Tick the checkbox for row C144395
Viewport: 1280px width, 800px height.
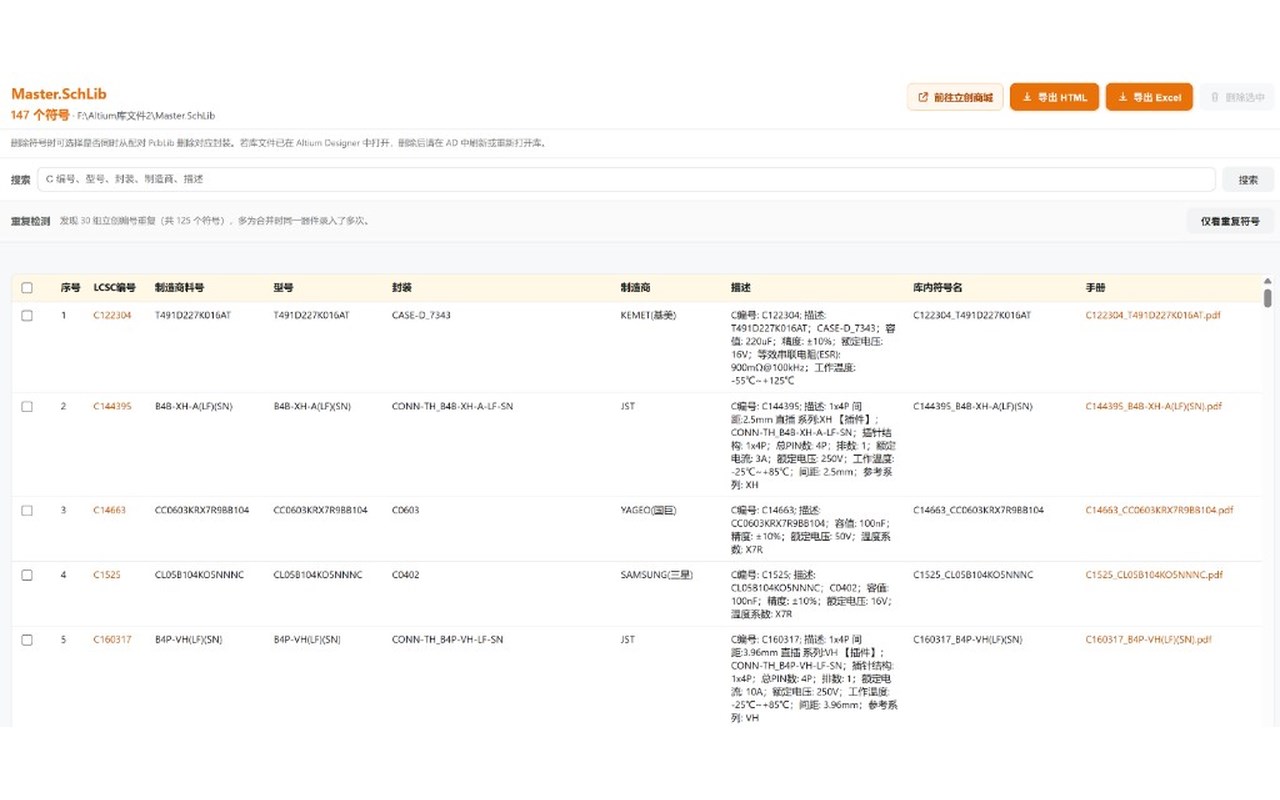27,406
